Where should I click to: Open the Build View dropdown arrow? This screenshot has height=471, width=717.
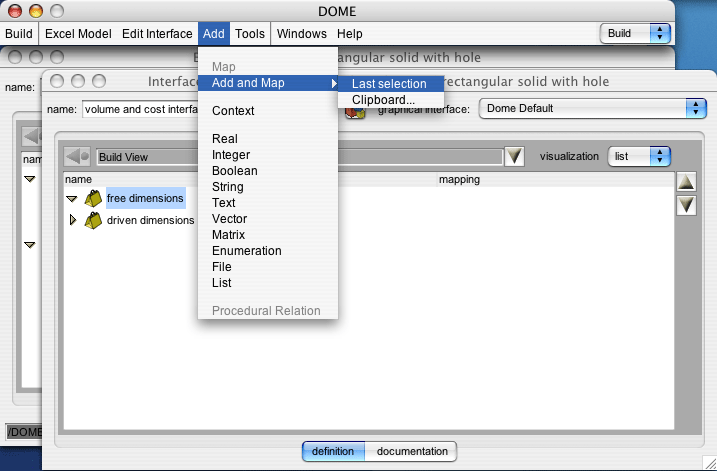(514, 156)
